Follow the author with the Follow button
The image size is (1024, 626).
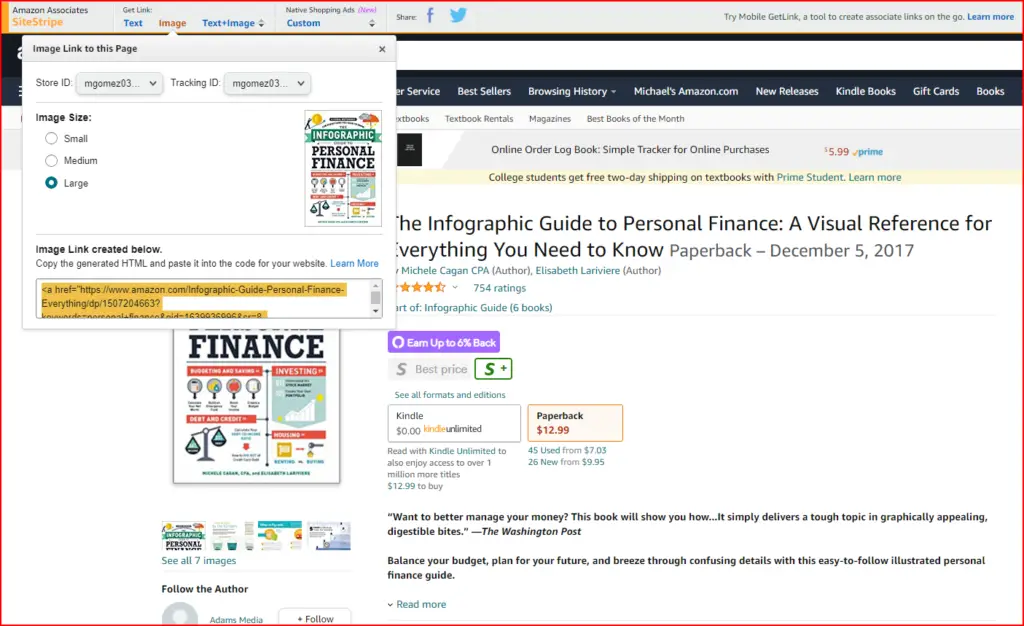coord(315,618)
